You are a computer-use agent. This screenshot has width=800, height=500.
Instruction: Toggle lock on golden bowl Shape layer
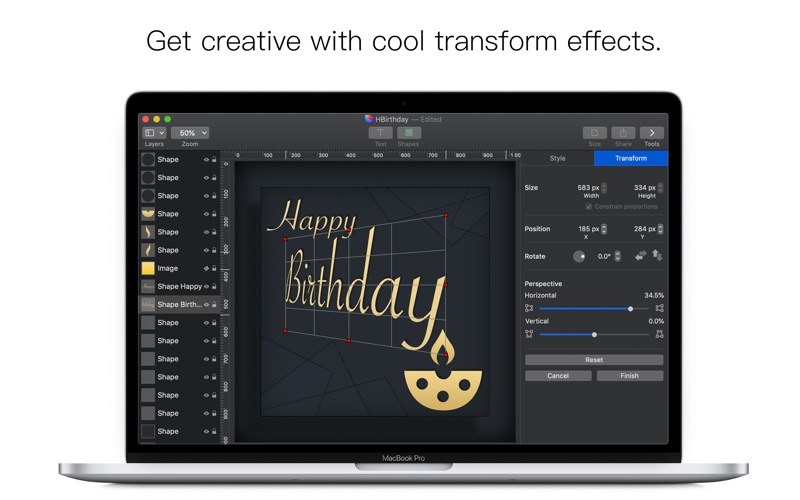pyautogui.click(x=214, y=214)
